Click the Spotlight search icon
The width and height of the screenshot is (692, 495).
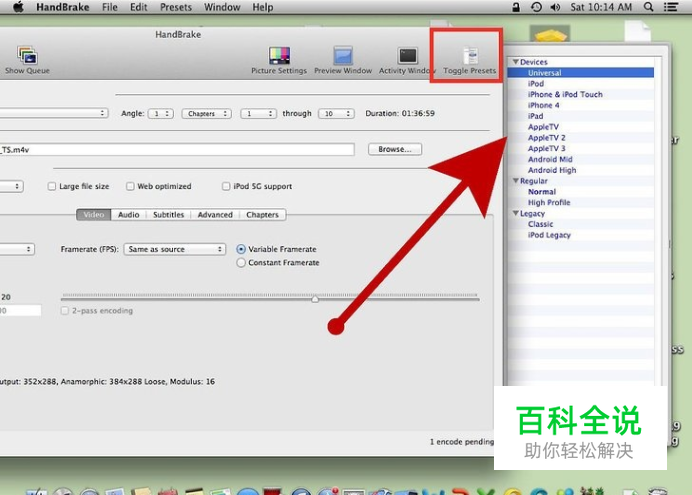[x=648, y=7]
